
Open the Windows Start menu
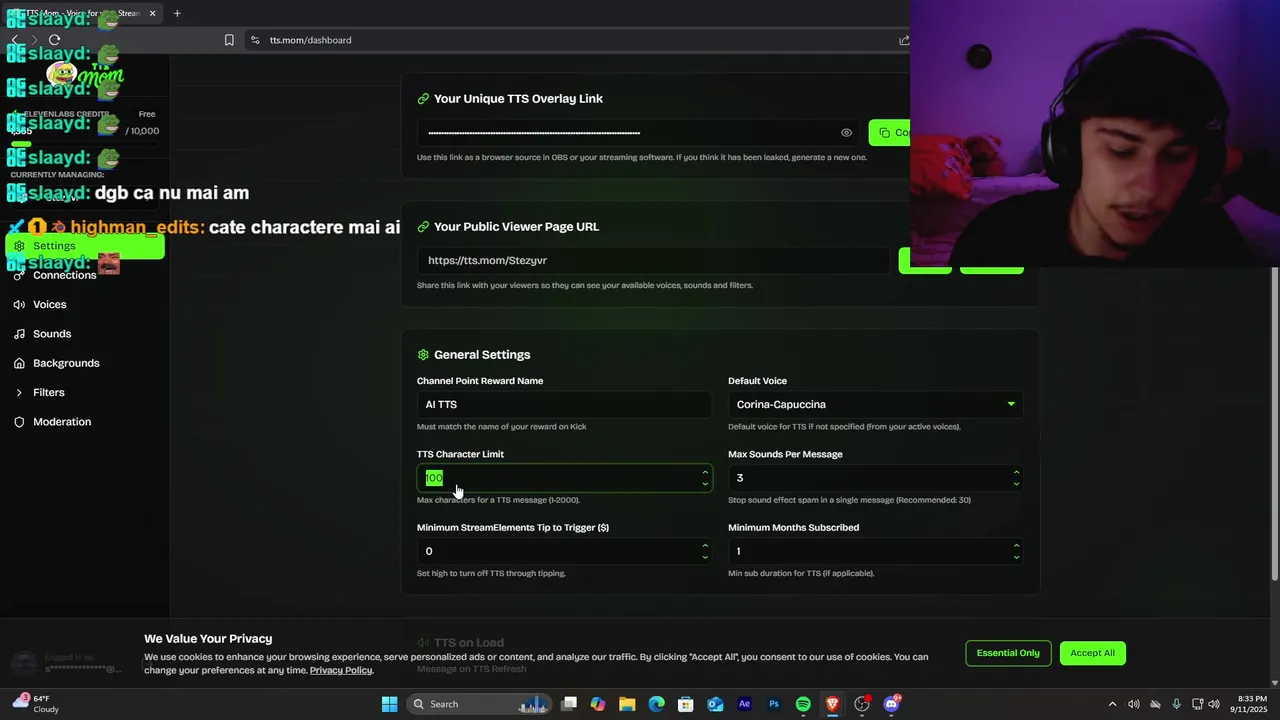click(x=390, y=704)
